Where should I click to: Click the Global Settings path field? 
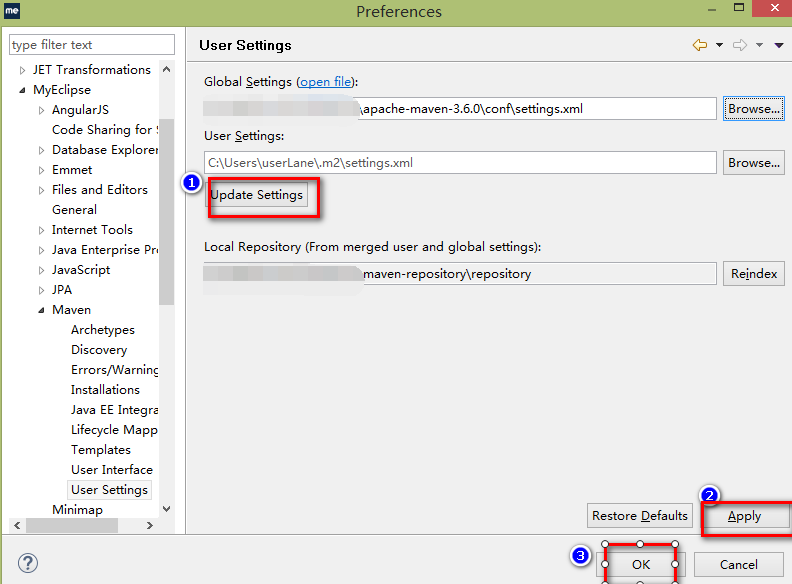tap(460, 109)
